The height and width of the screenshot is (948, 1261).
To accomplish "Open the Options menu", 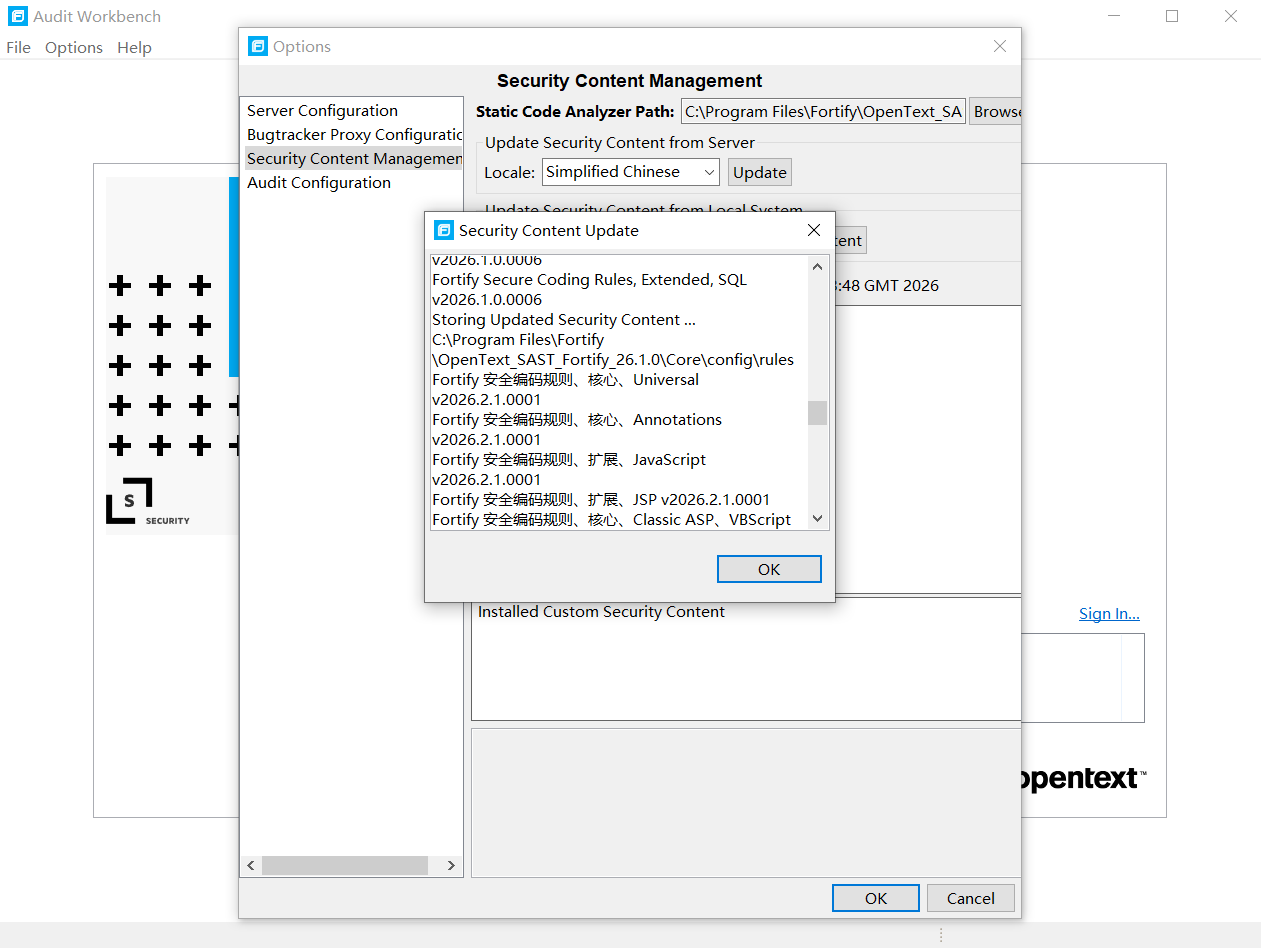I will pos(74,47).
